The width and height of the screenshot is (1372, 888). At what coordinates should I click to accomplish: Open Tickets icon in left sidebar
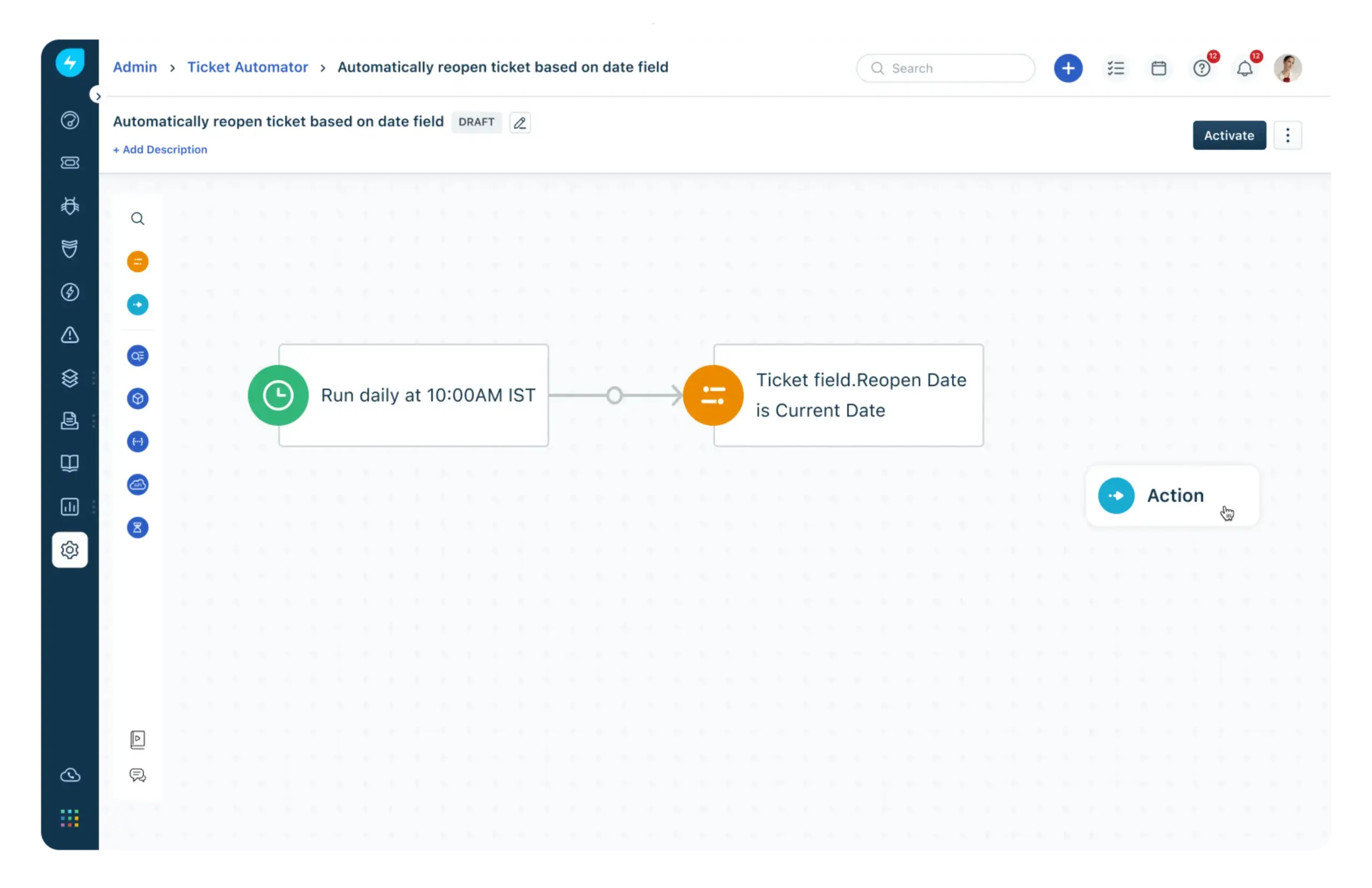(70, 162)
